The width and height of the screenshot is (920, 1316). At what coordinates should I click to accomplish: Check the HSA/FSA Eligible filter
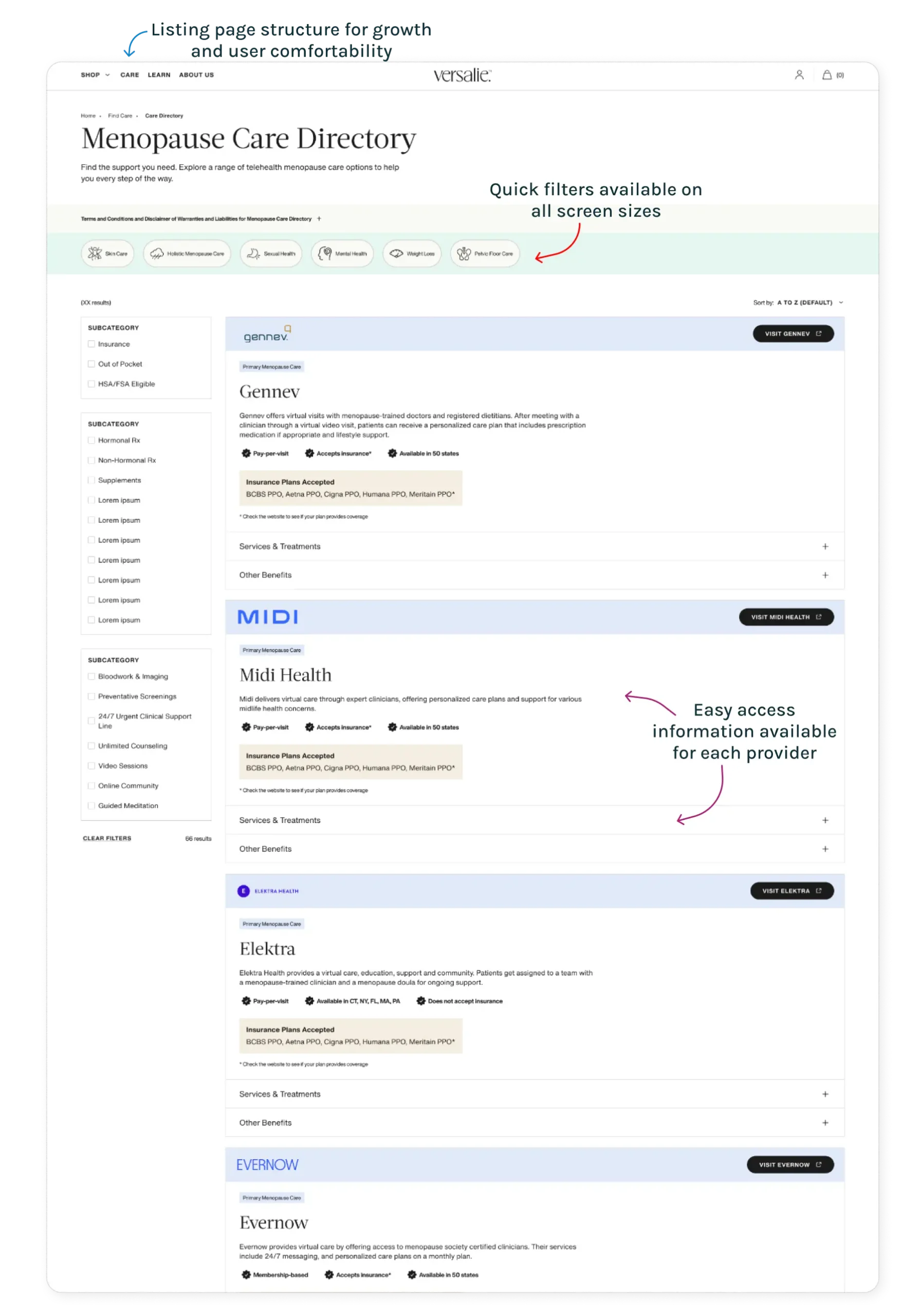[91, 384]
